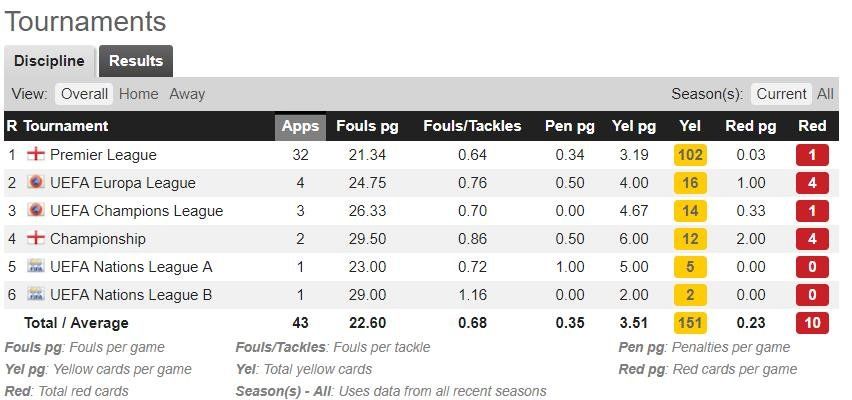Open the Premier League tournament link

tap(103, 155)
